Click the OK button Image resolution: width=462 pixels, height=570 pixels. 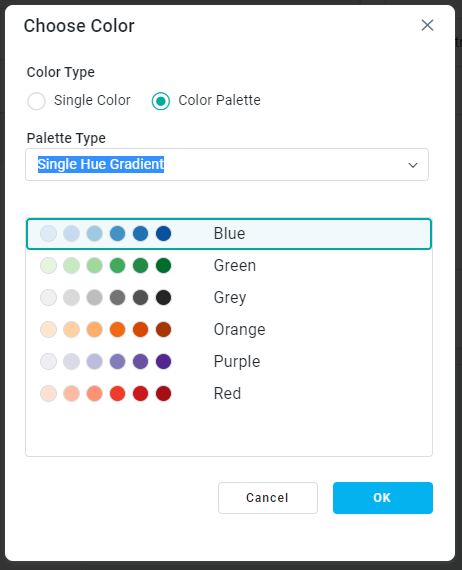point(383,498)
